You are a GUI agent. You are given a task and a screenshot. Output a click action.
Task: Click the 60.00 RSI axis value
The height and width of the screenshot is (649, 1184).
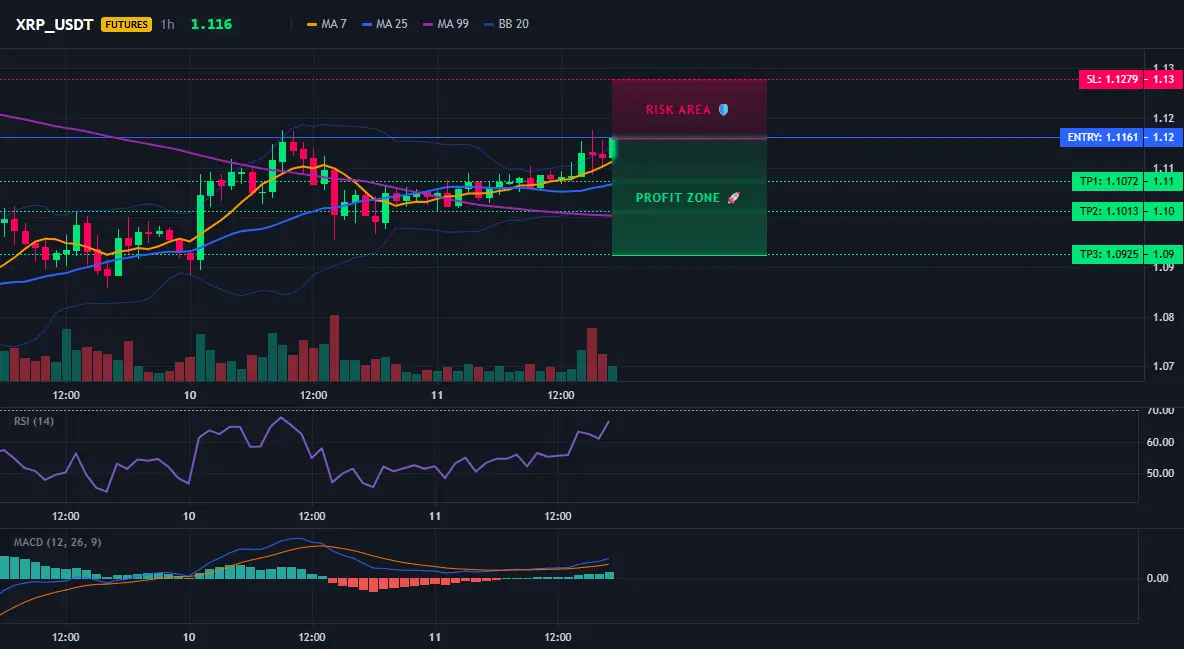coord(1161,442)
